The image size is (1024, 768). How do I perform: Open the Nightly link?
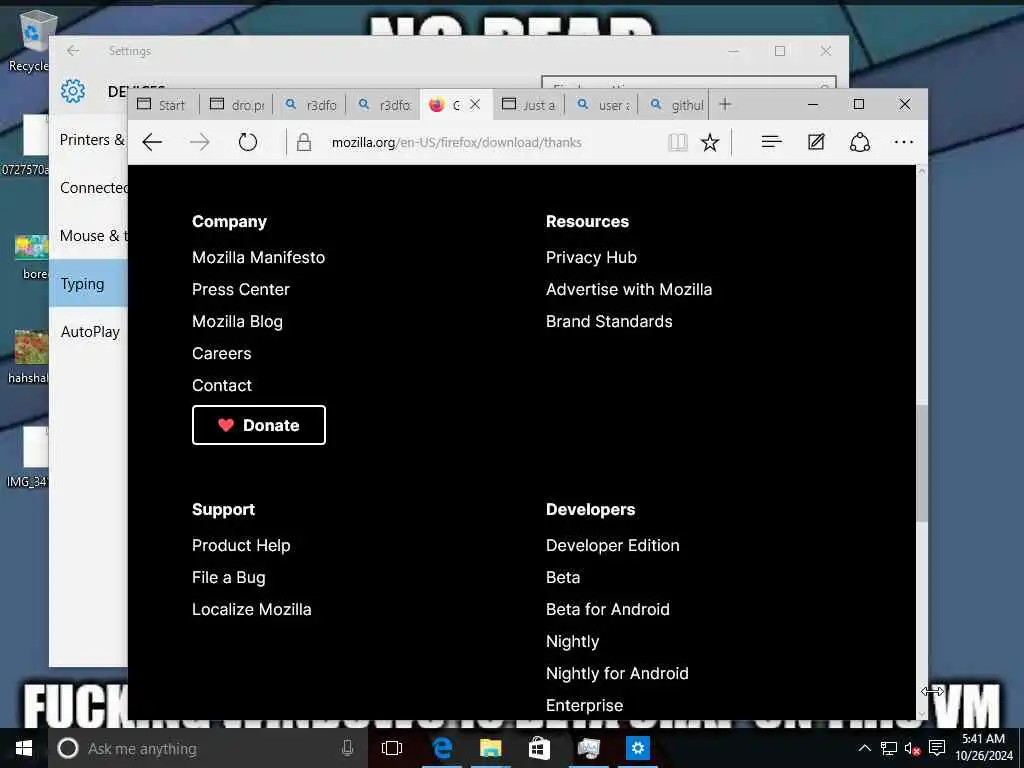pos(573,641)
